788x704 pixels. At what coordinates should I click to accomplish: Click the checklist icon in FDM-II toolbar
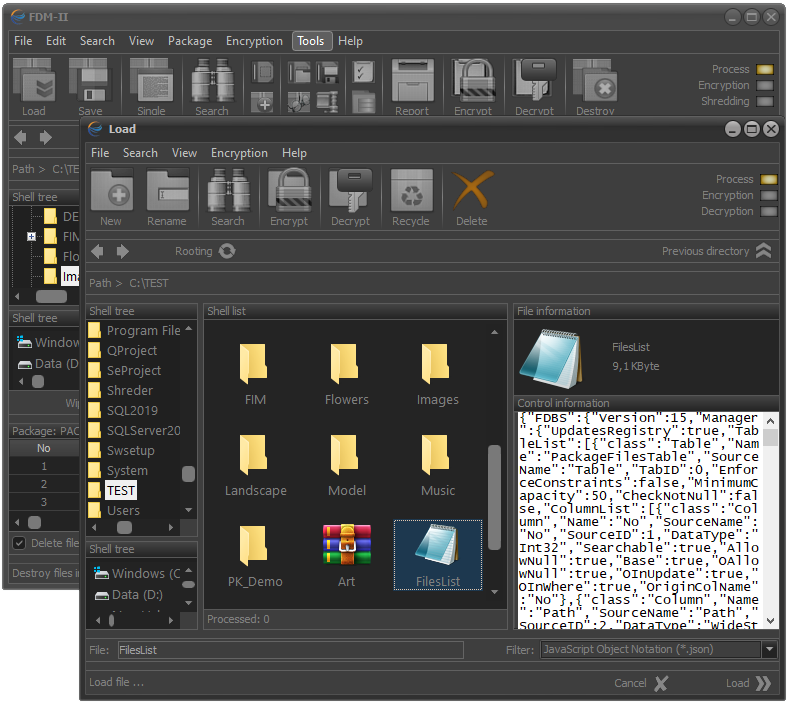coord(363,72)
